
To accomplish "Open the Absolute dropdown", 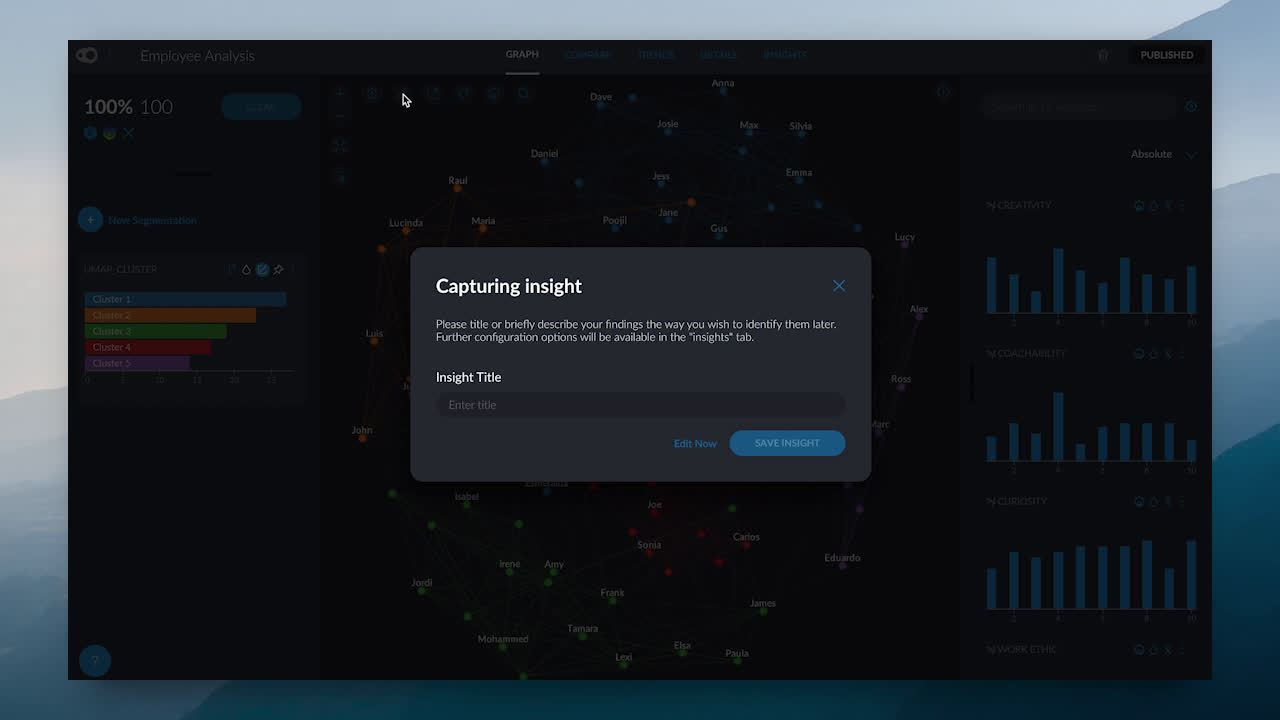I will click(1163, 154).
